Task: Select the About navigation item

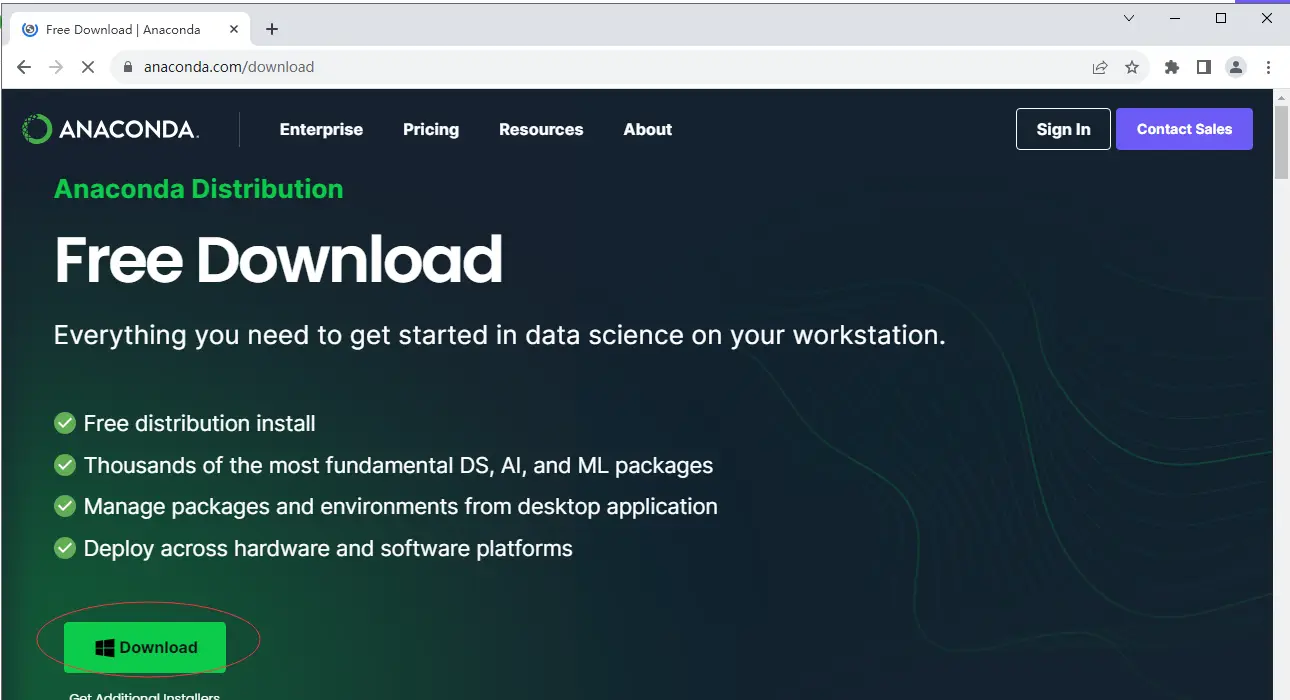Action: [x=648, y=129]
